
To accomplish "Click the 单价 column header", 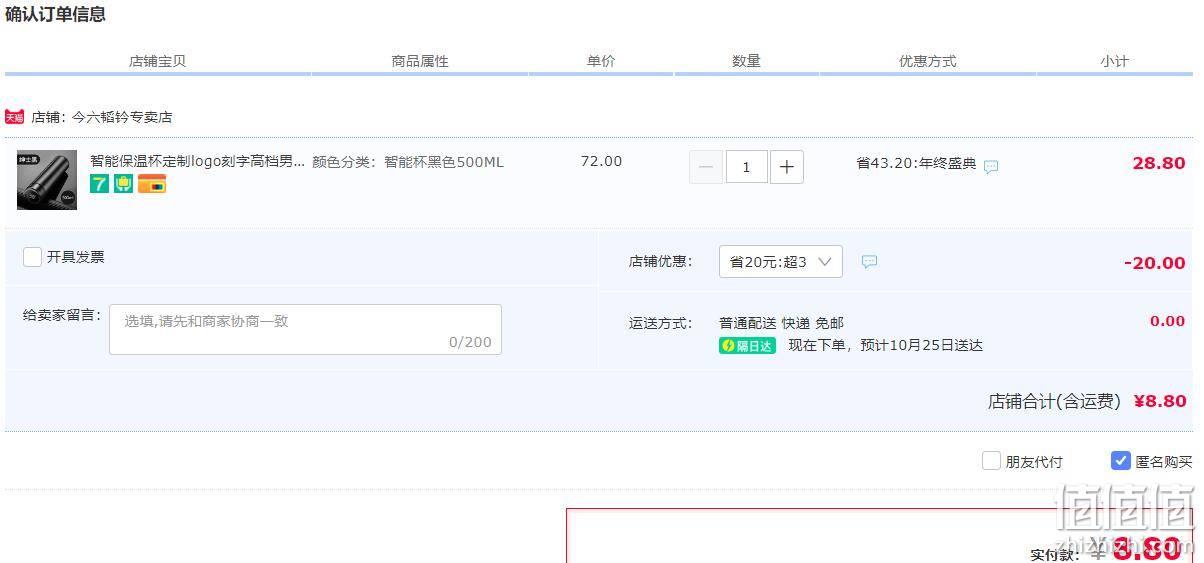I will (x=601, y=61).
